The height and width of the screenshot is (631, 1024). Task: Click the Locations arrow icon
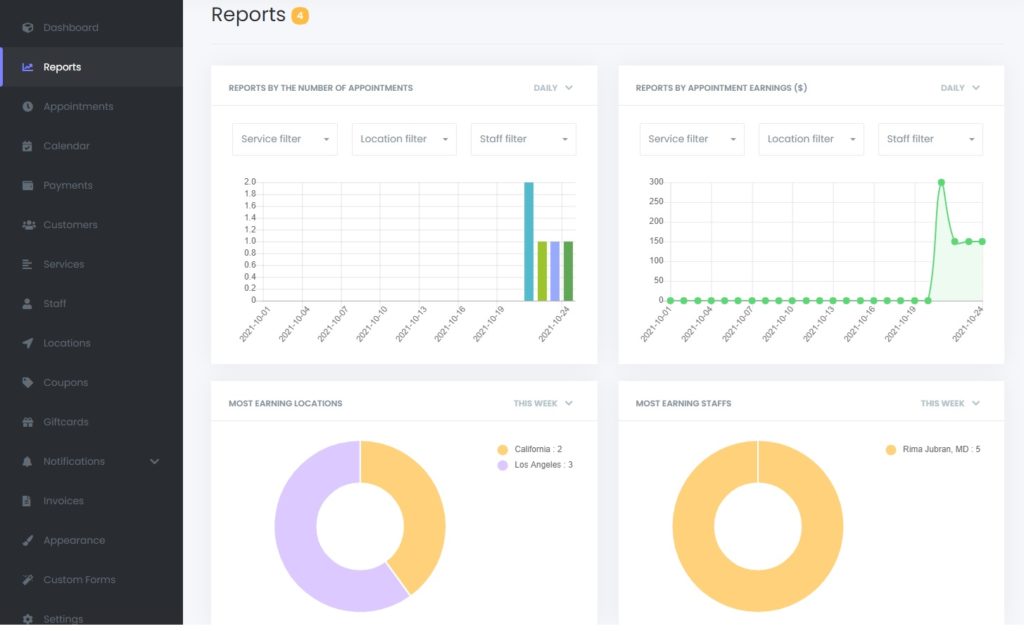(x=27, y=343)
